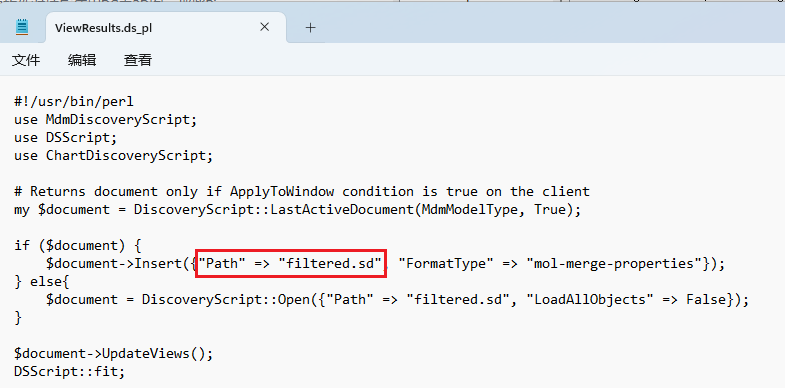Screen dimensions: 785x388
Task: Click the "} else{" line
Action: tap(42, 281)
